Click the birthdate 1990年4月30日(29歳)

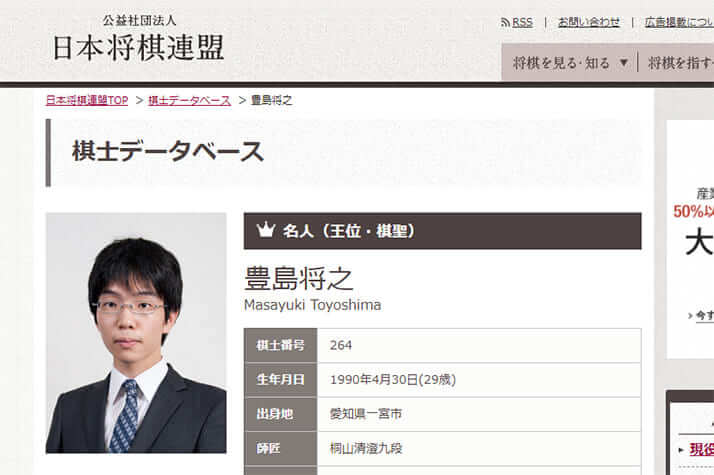[x=393, y=380]
